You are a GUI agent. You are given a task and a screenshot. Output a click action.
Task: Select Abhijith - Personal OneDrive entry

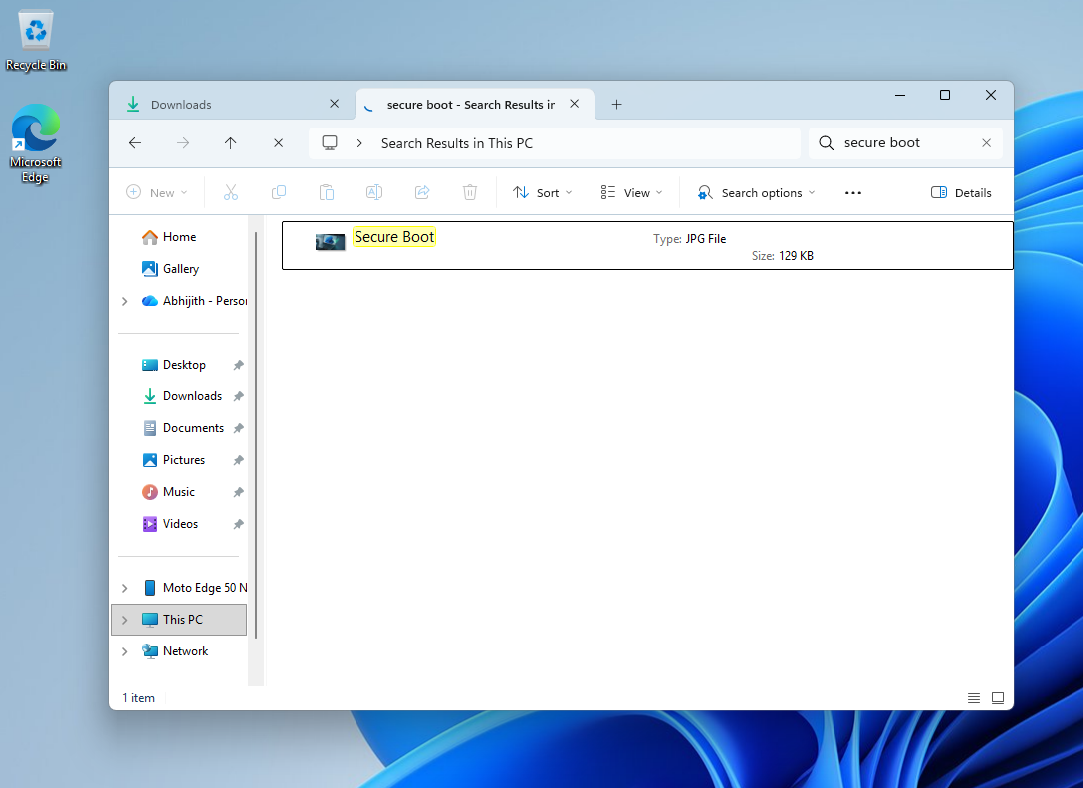tap(193, 301)
